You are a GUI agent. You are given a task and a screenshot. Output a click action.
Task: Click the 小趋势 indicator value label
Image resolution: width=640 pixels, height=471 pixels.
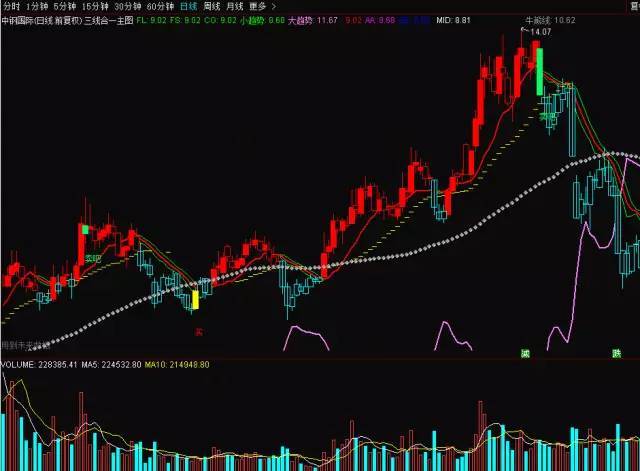[x=262, y=20]
